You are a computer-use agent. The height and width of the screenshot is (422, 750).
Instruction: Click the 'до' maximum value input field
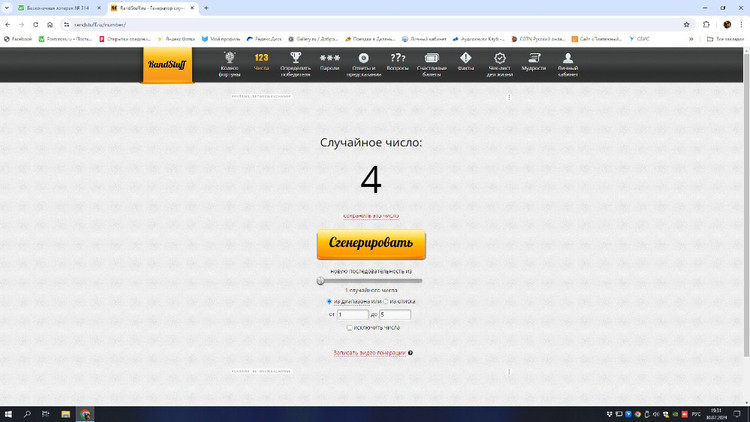(395, 314)
